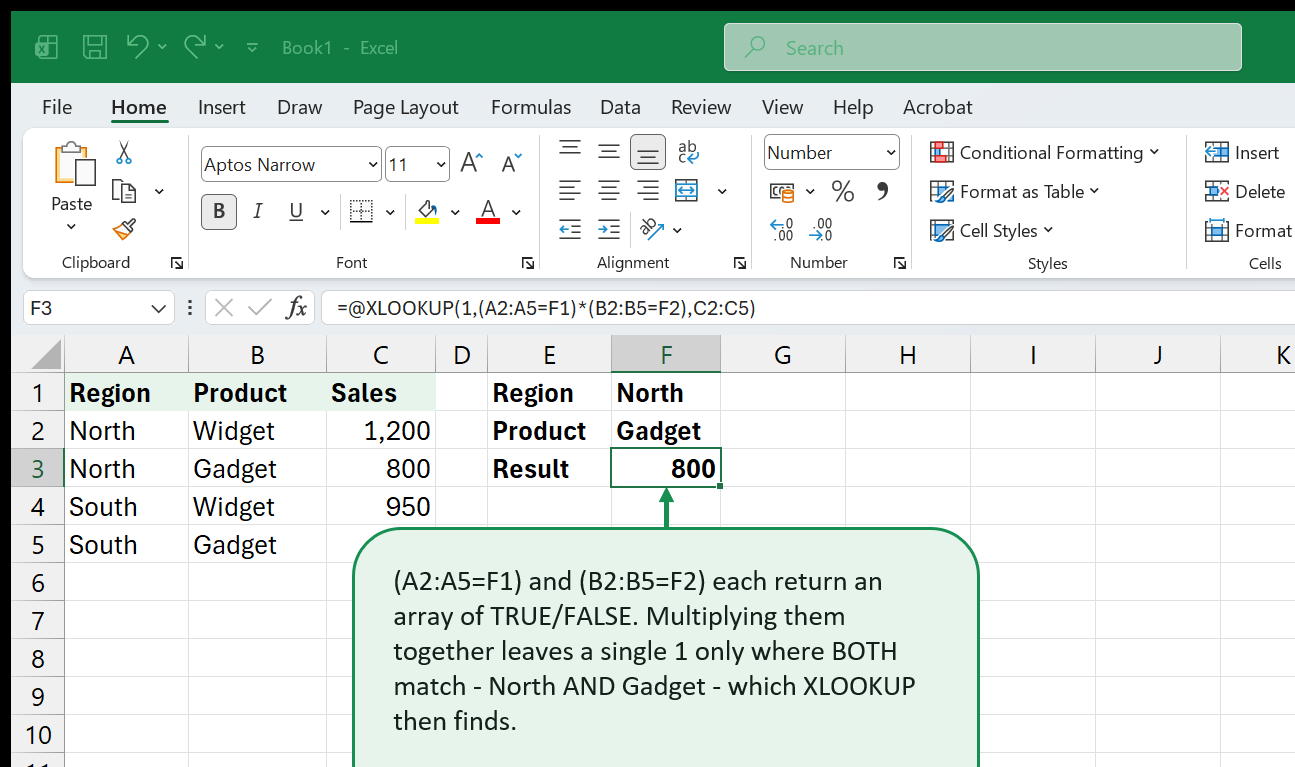
Task: Select cell with value 1,200
Action: (x=381, y=430)
